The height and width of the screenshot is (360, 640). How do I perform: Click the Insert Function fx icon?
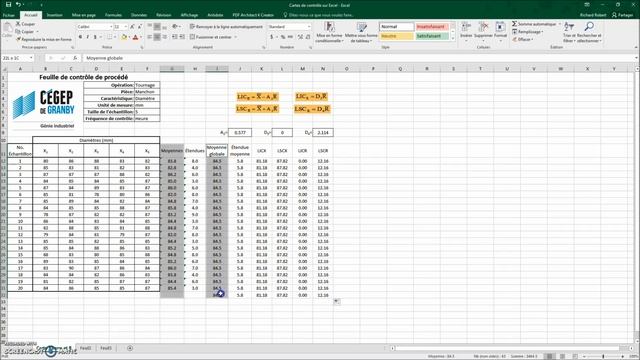pos(75,58)
